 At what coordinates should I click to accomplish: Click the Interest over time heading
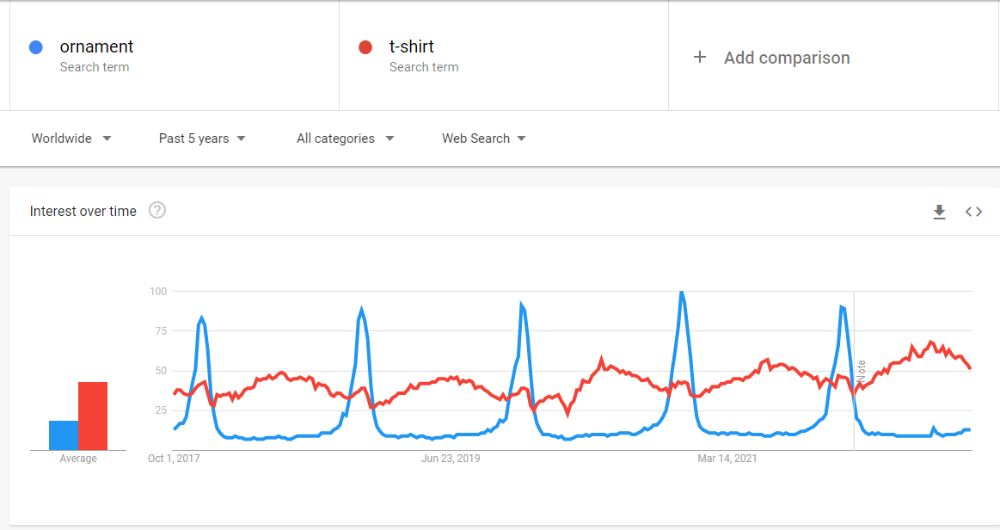83,211
